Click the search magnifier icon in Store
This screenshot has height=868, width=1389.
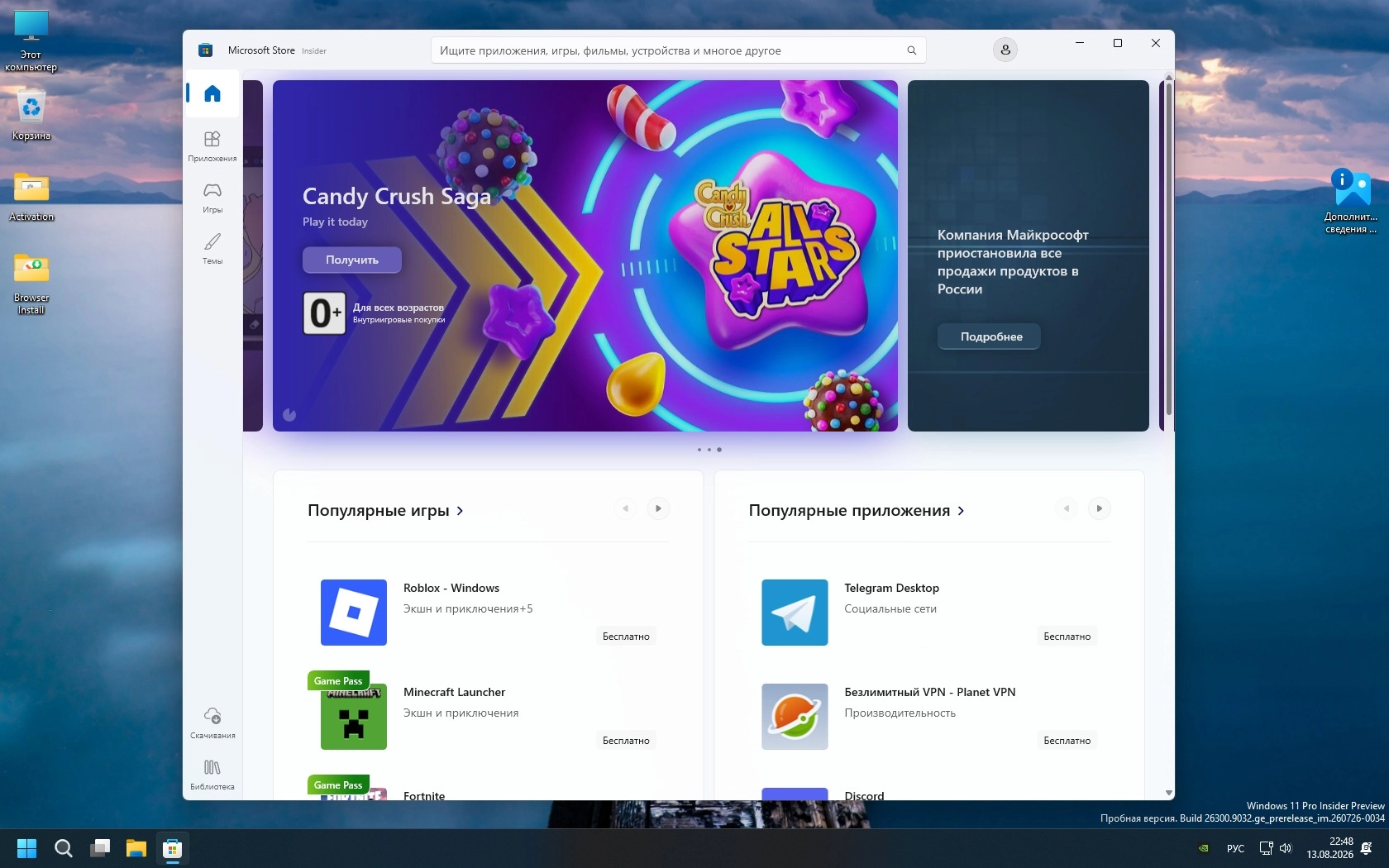tap(912, 50)
